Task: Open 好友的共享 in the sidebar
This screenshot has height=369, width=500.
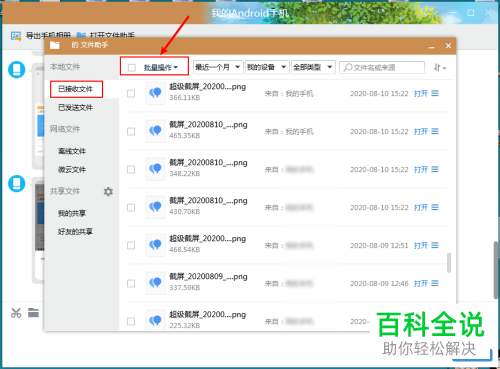Action: pyautogui.click(x=75, y=232)
